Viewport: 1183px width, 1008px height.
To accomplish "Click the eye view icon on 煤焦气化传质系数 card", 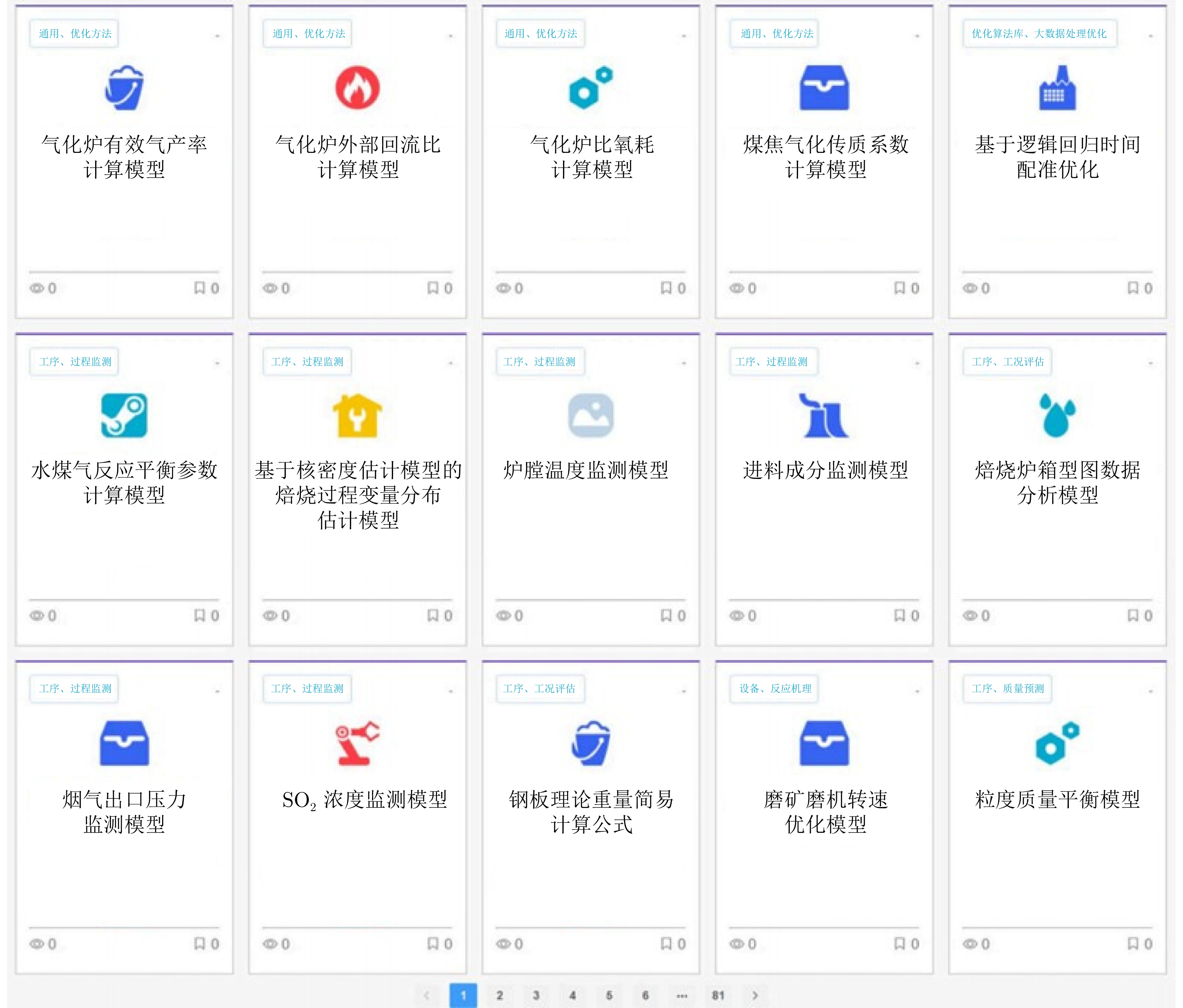I will click(x=736, y=288).
